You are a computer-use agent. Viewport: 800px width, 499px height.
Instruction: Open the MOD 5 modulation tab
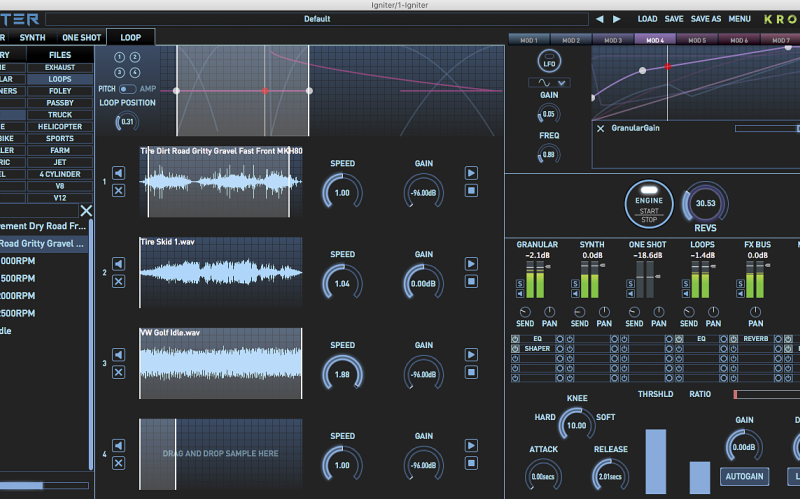697,40
